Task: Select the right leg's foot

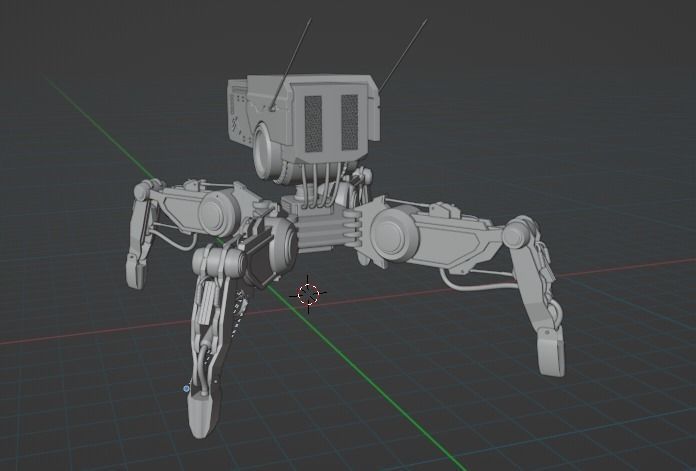Action: [551, 352]
